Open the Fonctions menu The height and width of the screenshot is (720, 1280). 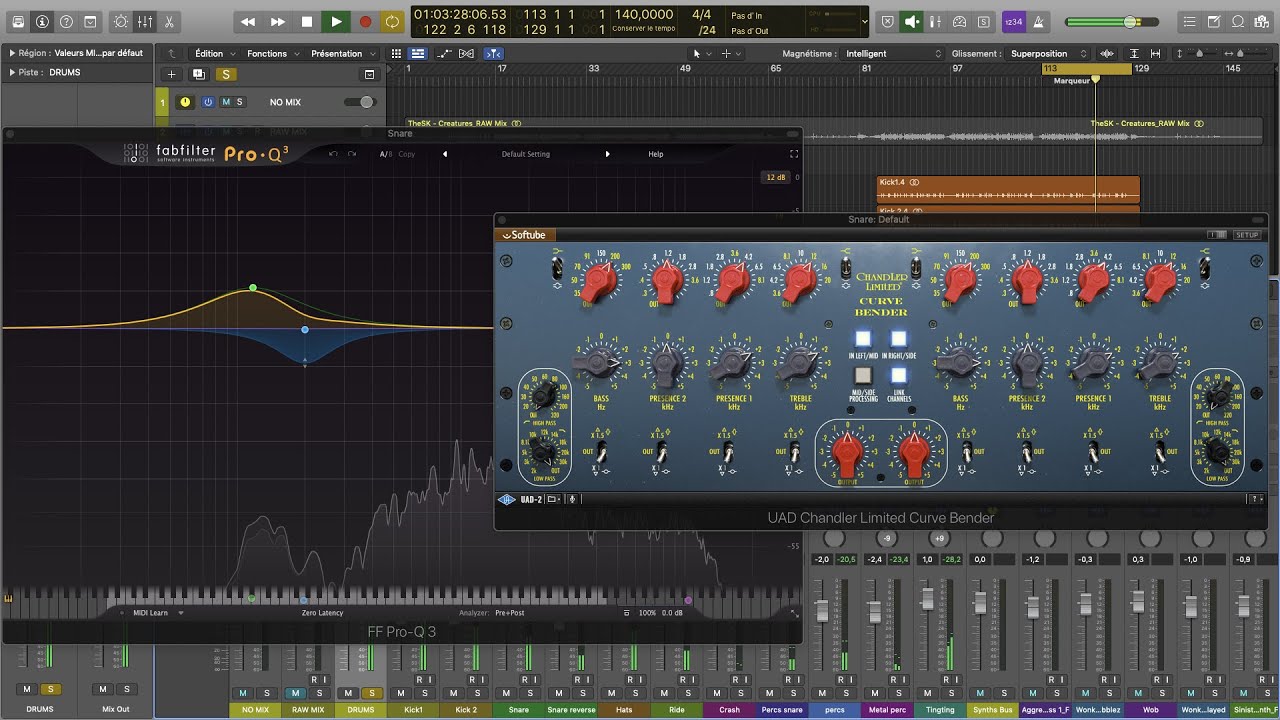(x=272, y=53)
